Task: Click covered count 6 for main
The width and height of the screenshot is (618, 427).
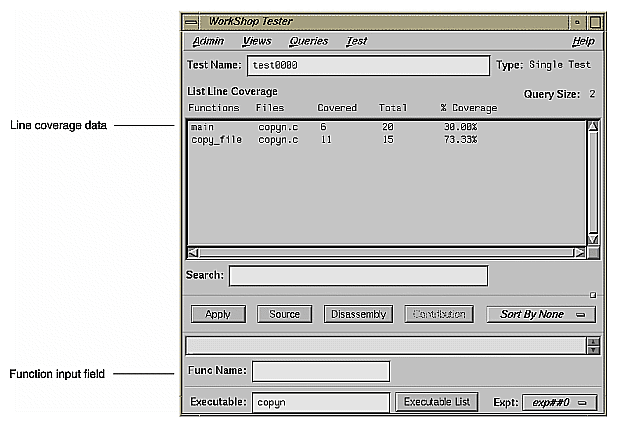Action: (323, 127)
